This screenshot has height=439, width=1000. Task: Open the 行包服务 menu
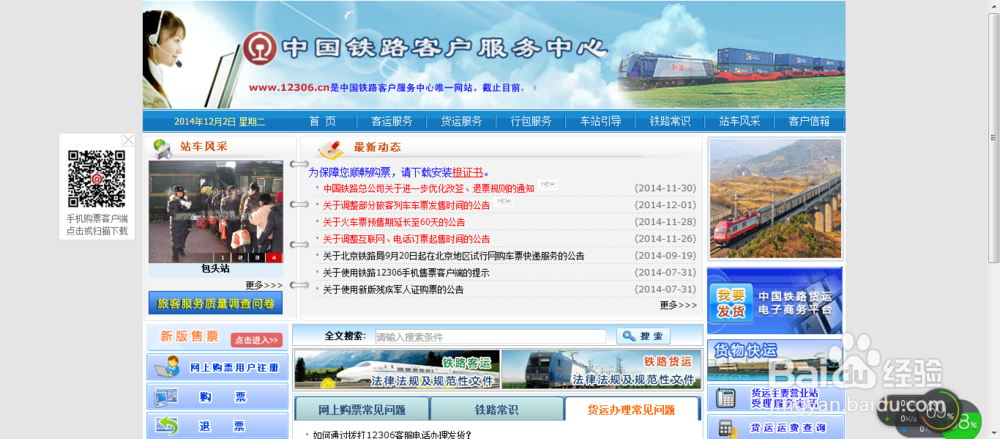tap(531, 121)
